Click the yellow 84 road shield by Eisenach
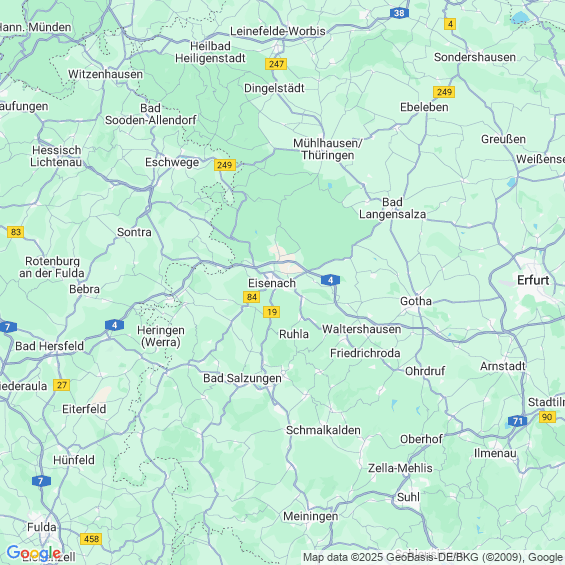Image resolution: width=565 pixels, height=565 pixels. coord(252,297)
